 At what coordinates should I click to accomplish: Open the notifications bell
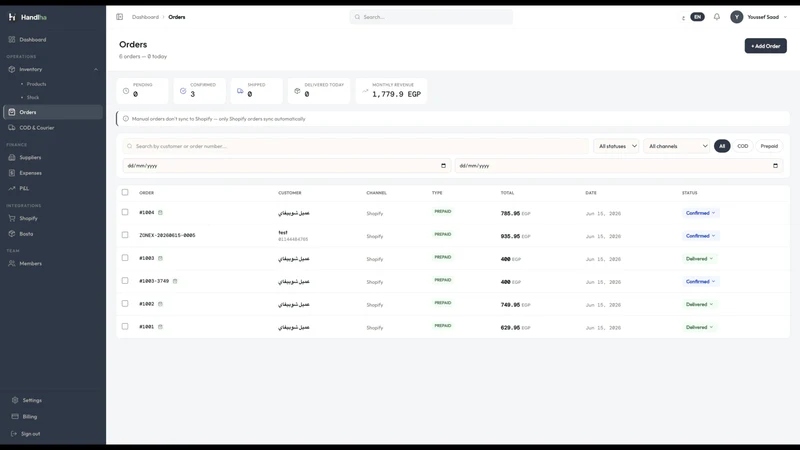pyautogui.click(x=717, y=17)
